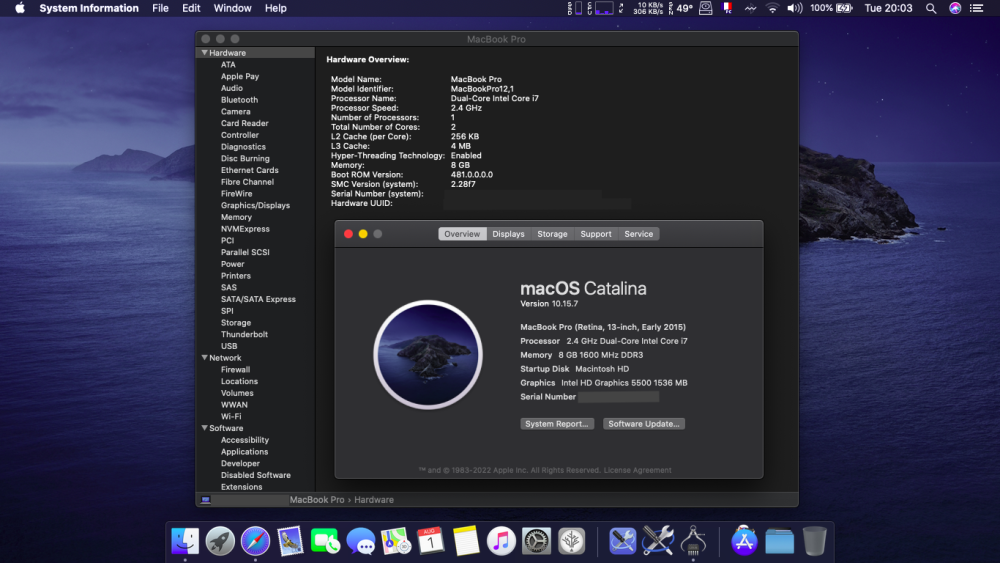The image size is (1000, 563).
Task: Click the System Report button
Action: tap(557, 424)
